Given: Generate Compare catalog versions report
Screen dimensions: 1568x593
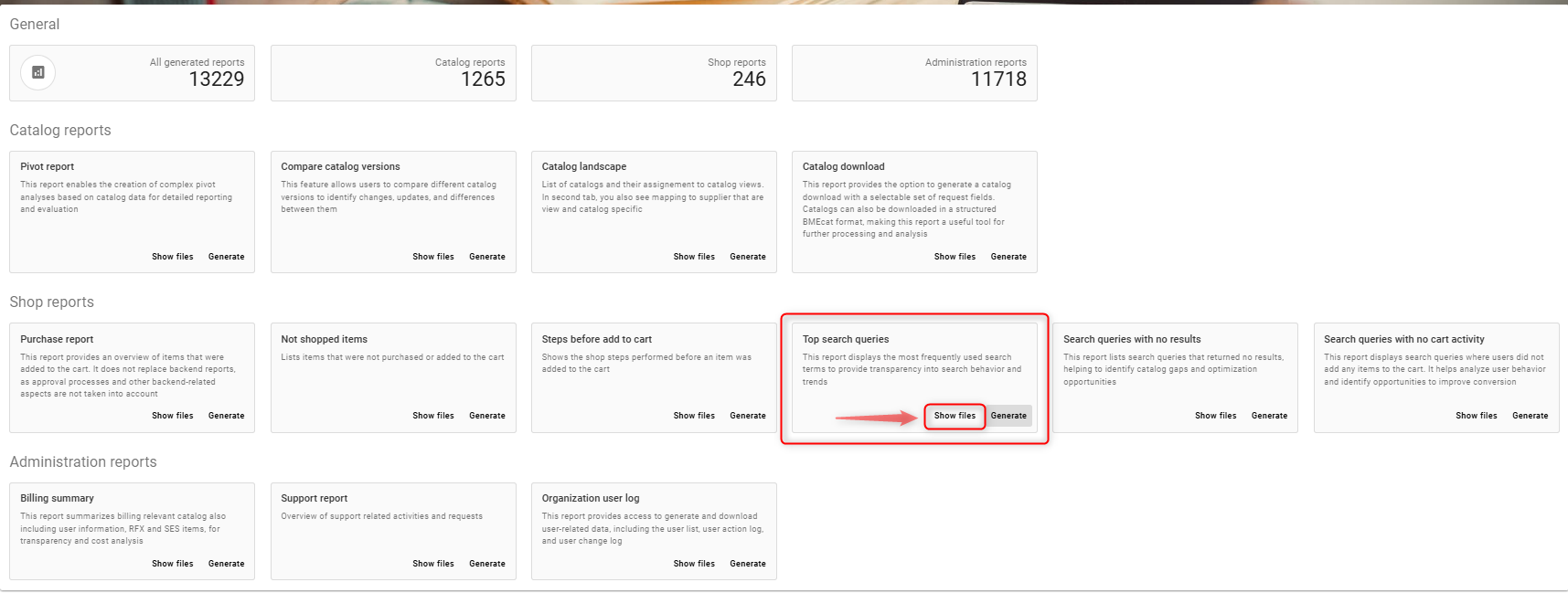Looking at the screenshot, I should (x=486, y=257).
